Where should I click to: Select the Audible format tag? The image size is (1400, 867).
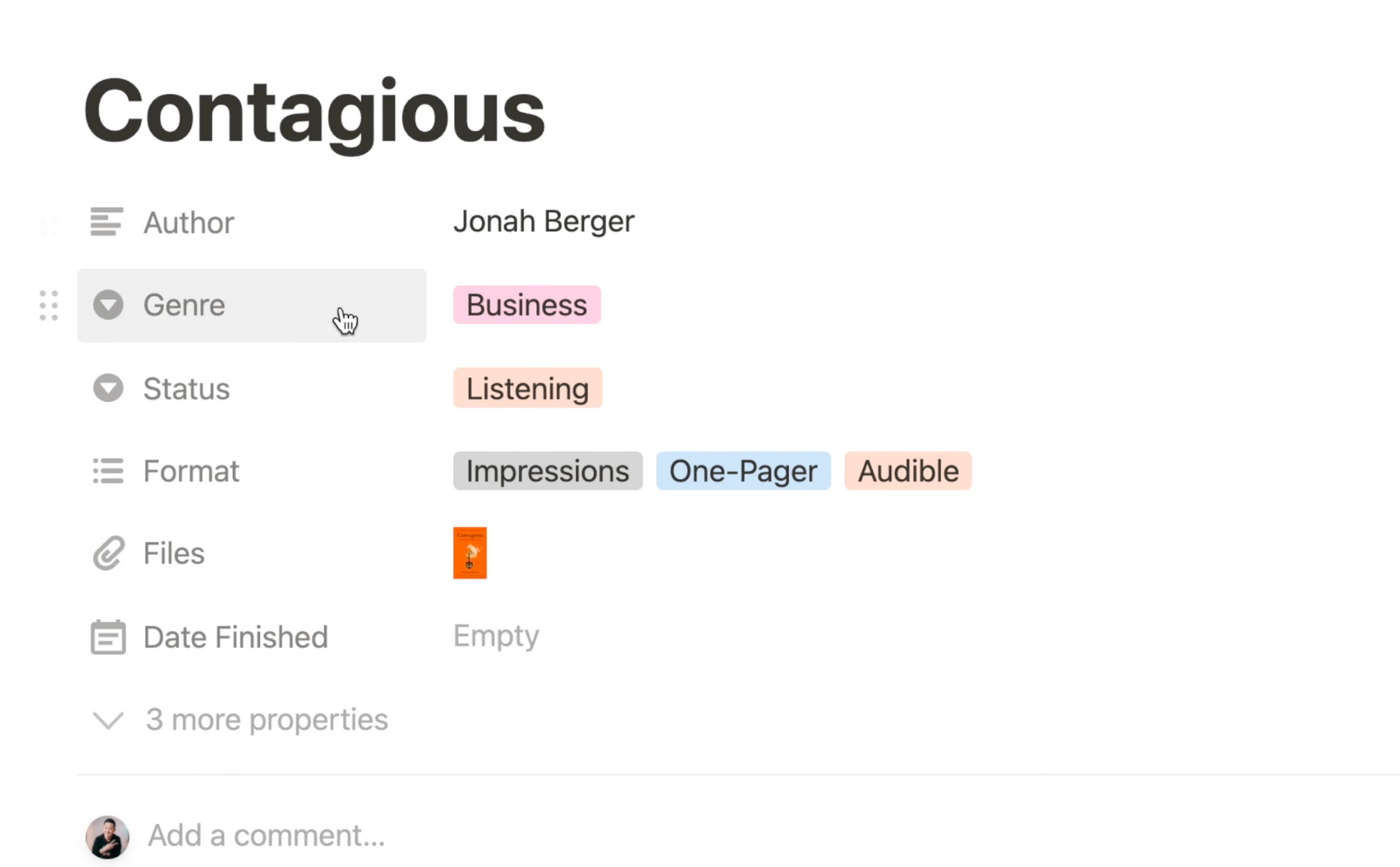(x=908, y=471)
